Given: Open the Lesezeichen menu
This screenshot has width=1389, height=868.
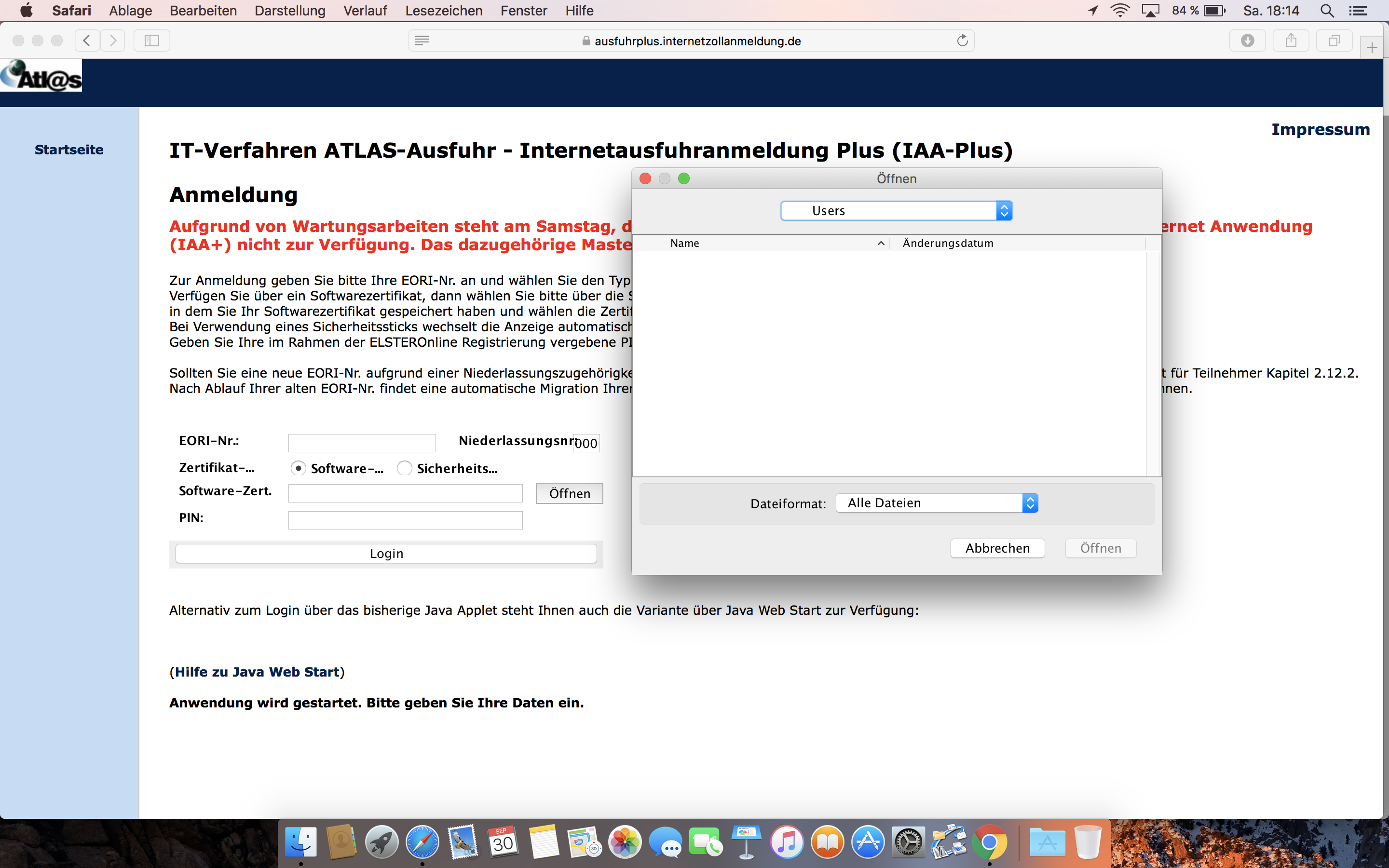Looking at the screenshot, I should tap(443, 11).
